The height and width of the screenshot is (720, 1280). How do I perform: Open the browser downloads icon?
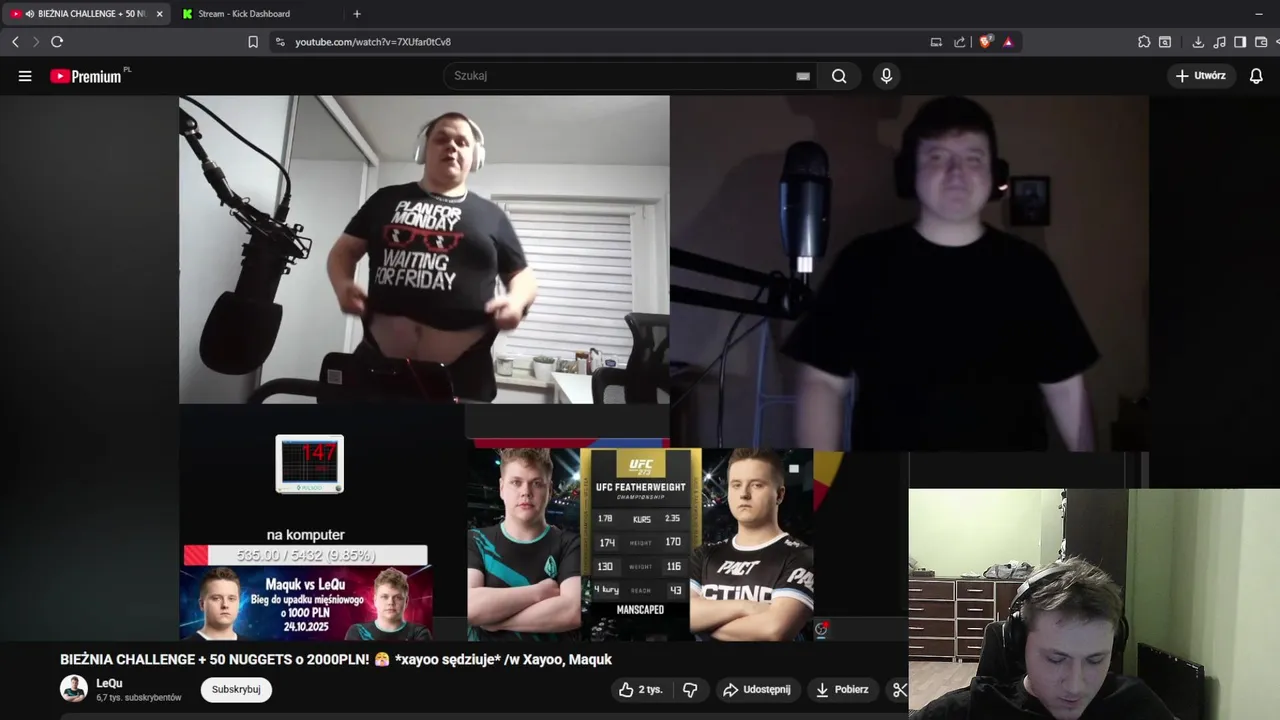1198,42
